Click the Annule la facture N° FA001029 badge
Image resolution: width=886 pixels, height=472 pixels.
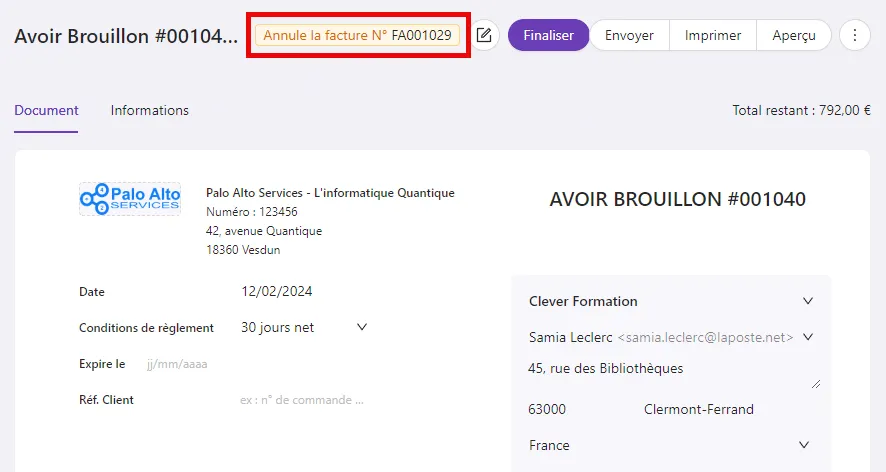click(358, 35)
